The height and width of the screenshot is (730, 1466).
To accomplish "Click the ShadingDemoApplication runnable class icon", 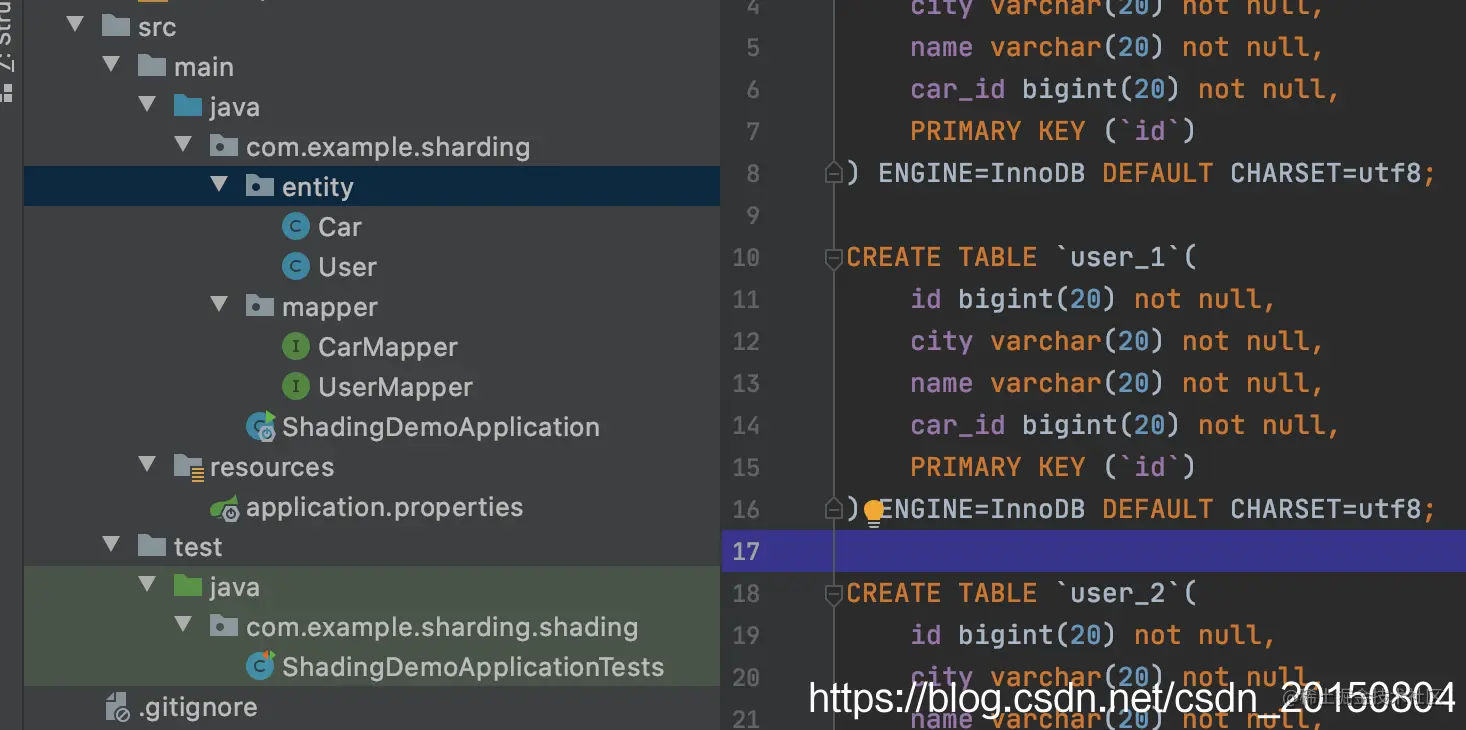I will [x=260, y=427].
